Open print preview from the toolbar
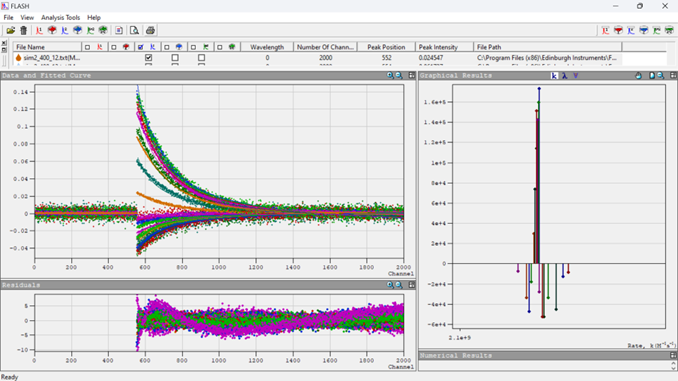This screenshot has height=381, width=678. point(134,30)
